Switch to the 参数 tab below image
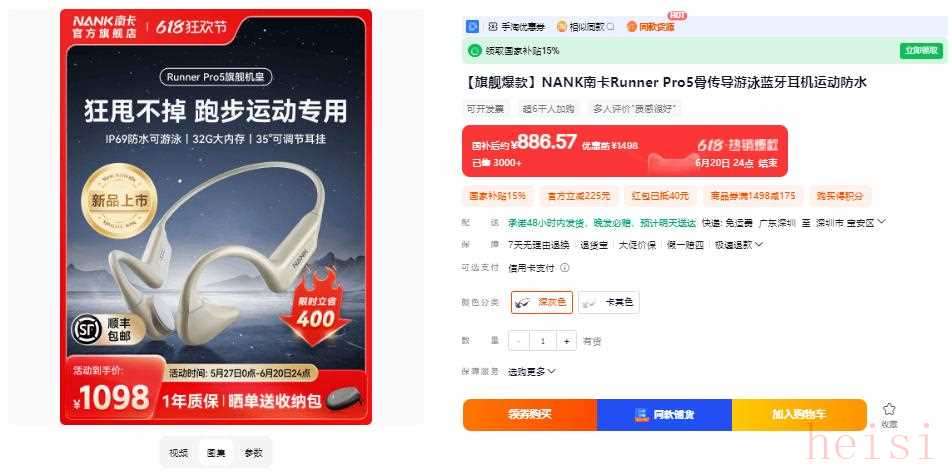The width and height of the screenshot is (951, 472). pos(254,453)
